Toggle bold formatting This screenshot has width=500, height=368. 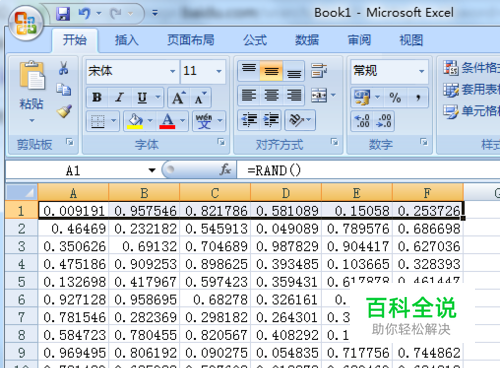point(97,97)
